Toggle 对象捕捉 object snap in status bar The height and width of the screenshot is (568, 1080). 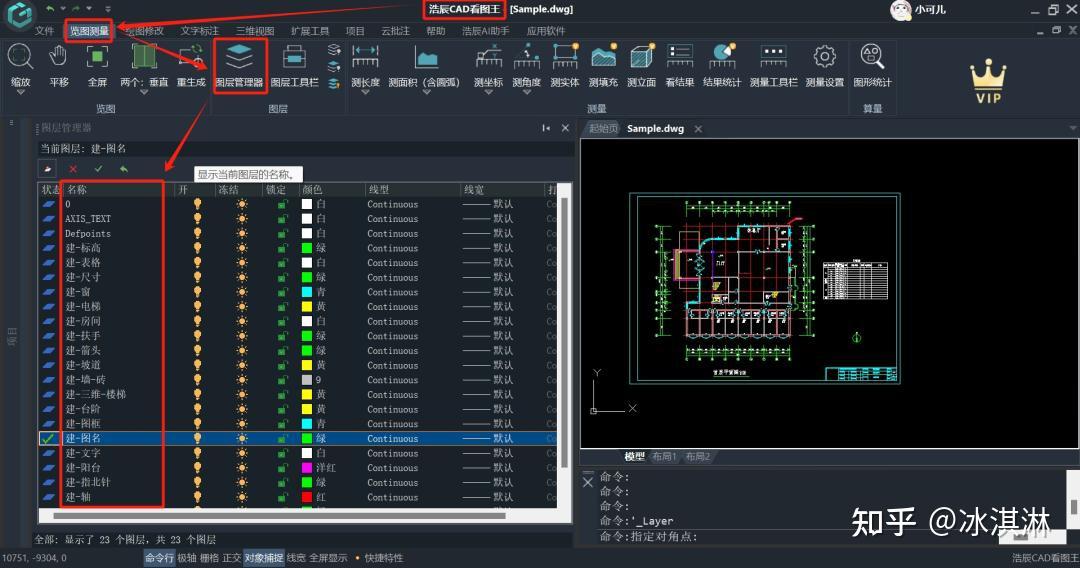click(x=264, y=558)
